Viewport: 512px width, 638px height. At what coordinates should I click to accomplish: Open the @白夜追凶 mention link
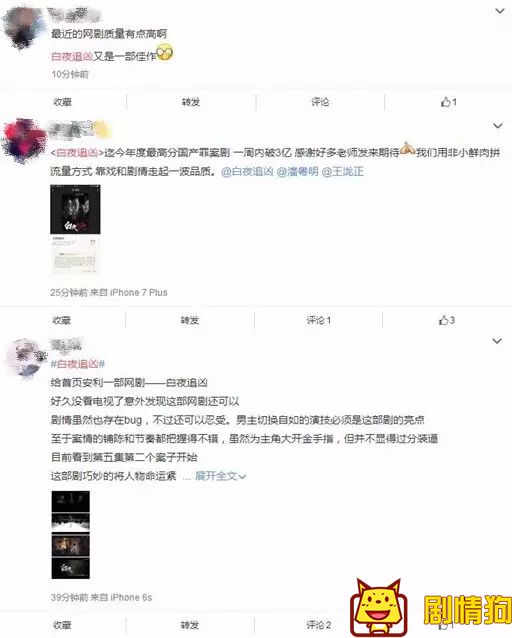(247, 171)
